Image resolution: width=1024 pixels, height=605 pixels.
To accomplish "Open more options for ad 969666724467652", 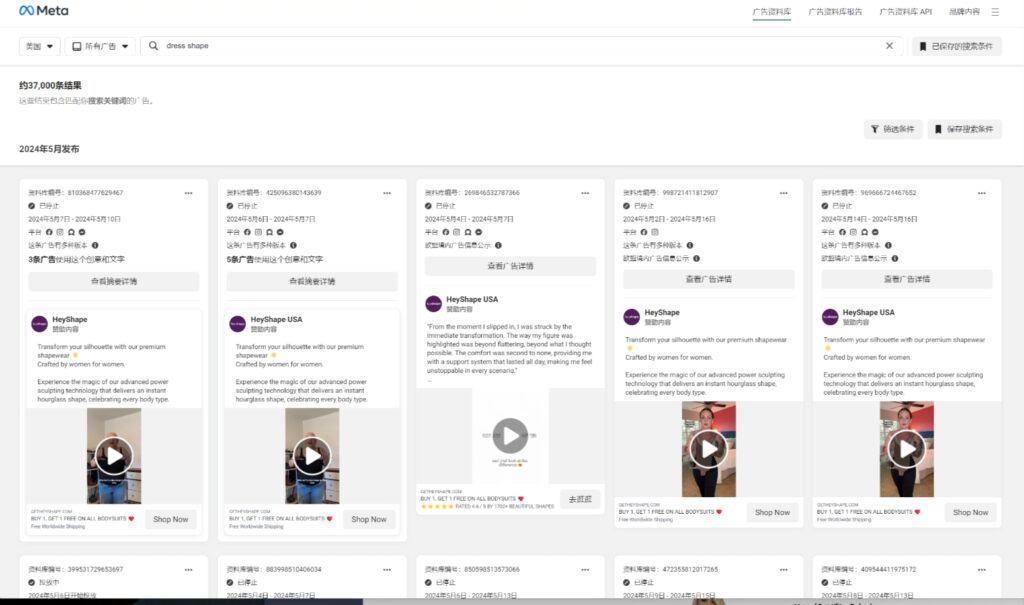I will (982, 193).
